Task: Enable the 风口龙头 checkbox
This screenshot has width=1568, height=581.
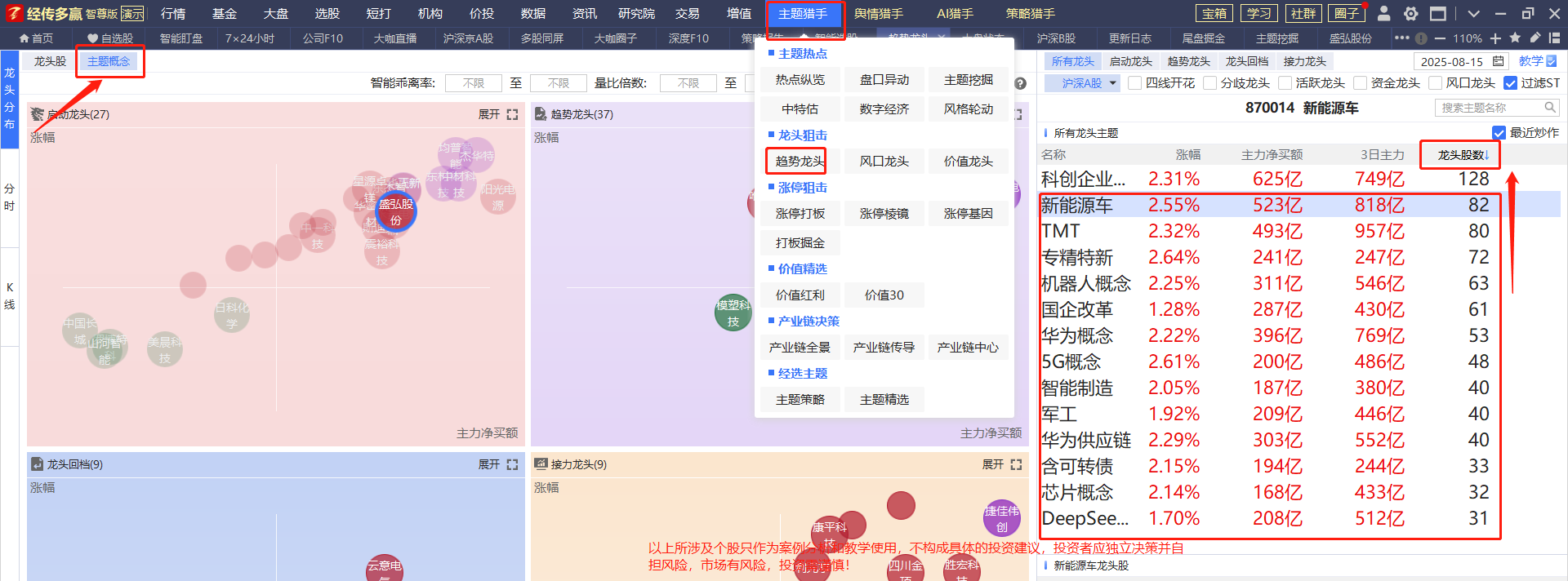Action: pyautogui.click(x=1435, y=83)
